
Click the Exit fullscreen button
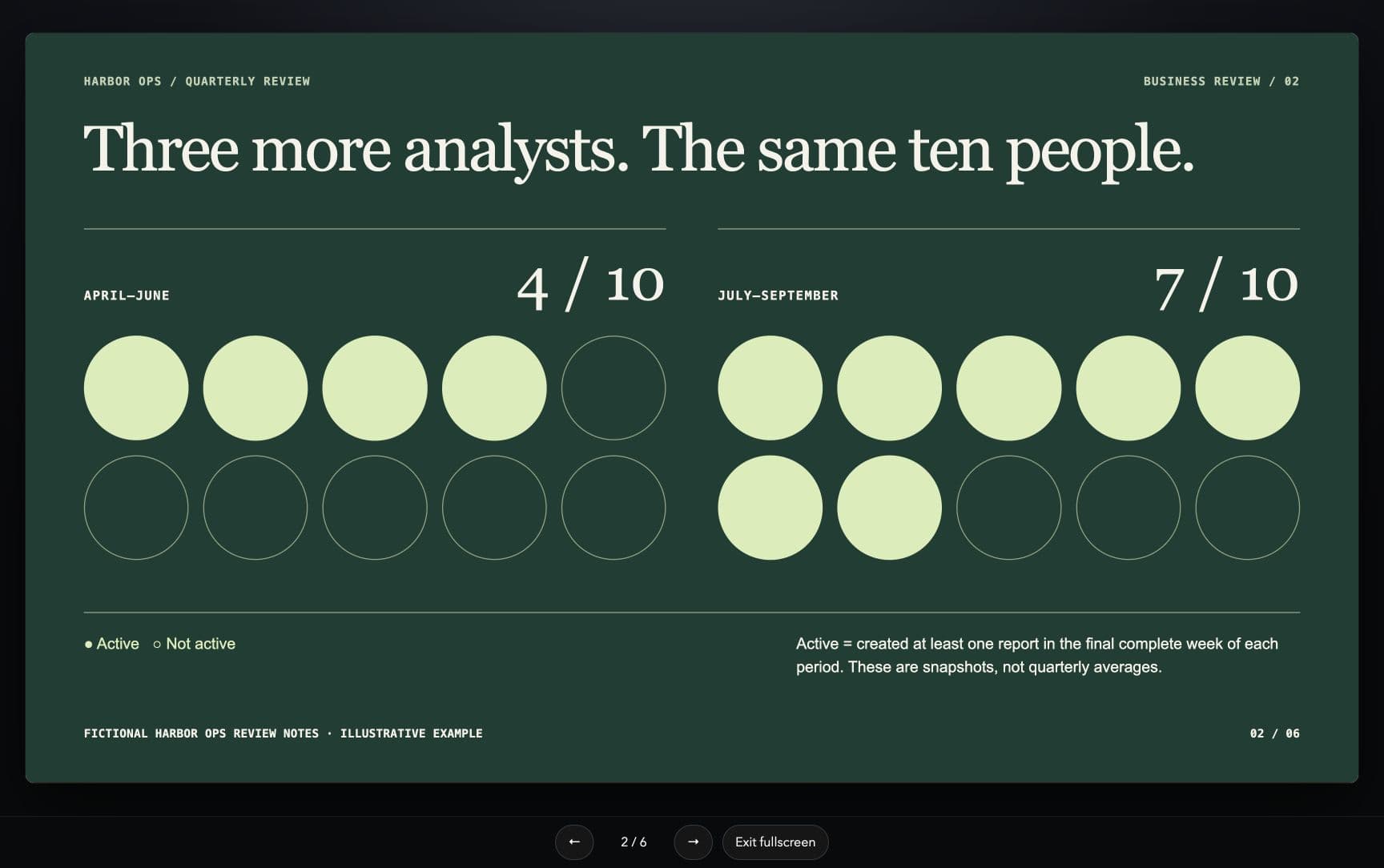[775, 842]
